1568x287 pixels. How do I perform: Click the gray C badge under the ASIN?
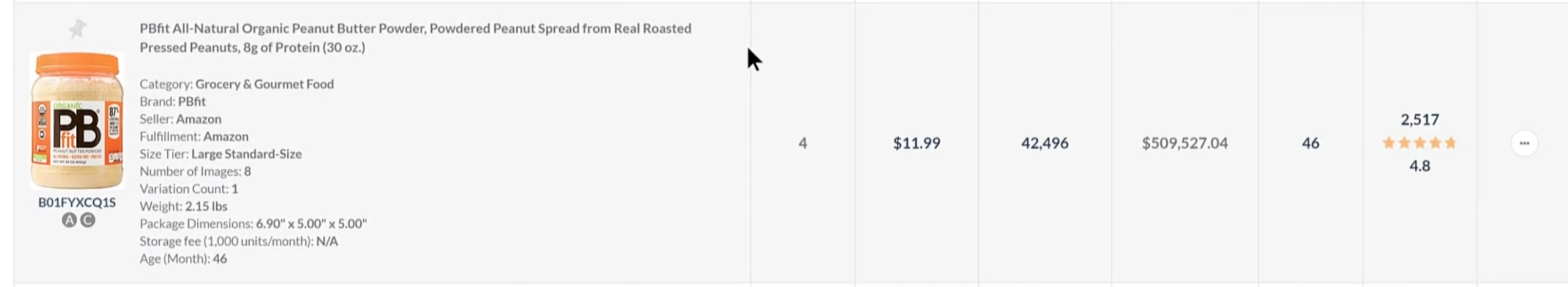[x=88, y=220]
